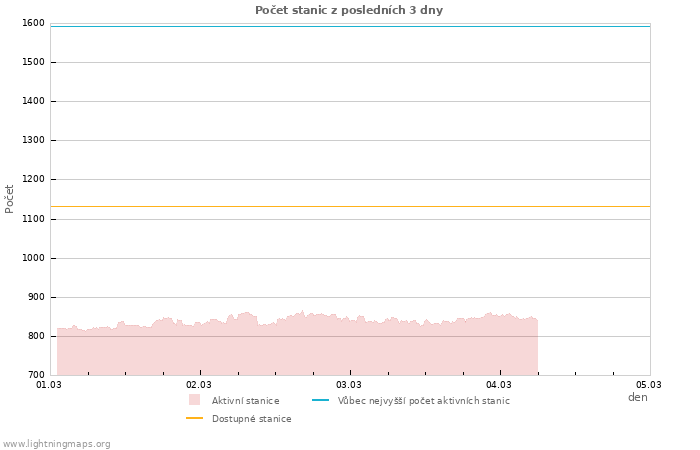Click the 700 y-axis value
The image size is (700, 450).
(x=36, y=375)
